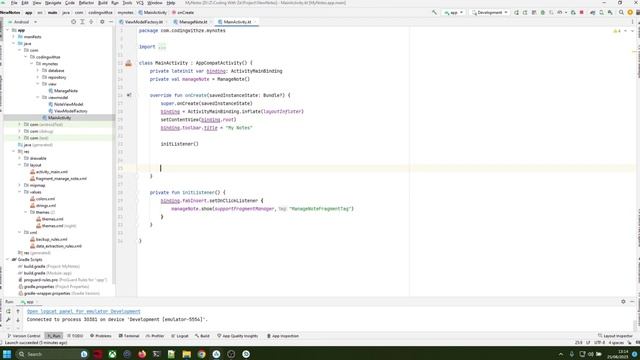Click 'Open logcat panel for emulator Development' link
Screen dimensions: 640x360
pos(84,311)
